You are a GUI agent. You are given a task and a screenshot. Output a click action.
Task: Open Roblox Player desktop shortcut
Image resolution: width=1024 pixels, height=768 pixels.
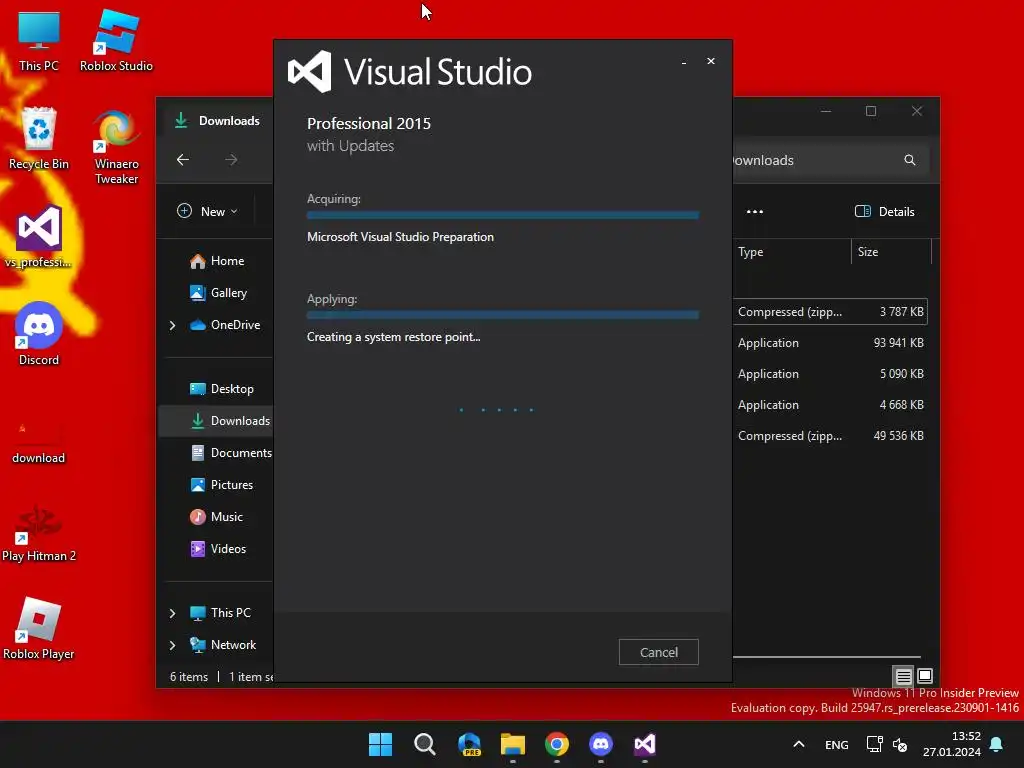(39, 628)
